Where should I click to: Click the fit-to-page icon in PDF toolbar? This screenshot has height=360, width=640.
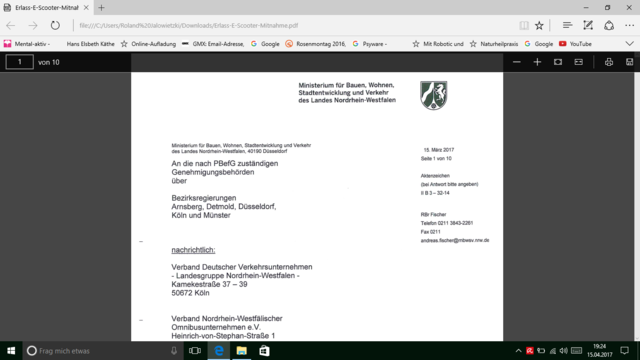[x=558, y=62]
